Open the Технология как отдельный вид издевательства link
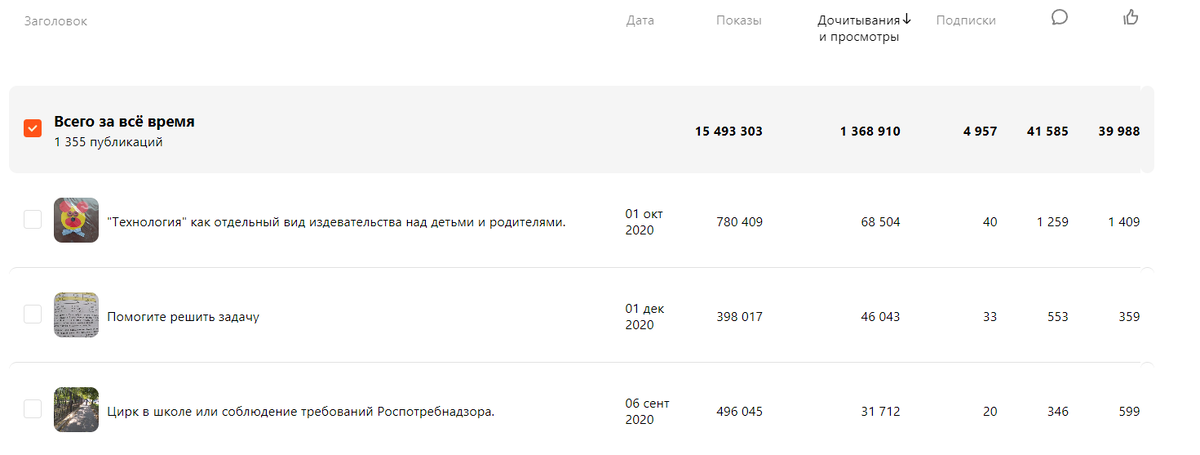 click(336, 222)
